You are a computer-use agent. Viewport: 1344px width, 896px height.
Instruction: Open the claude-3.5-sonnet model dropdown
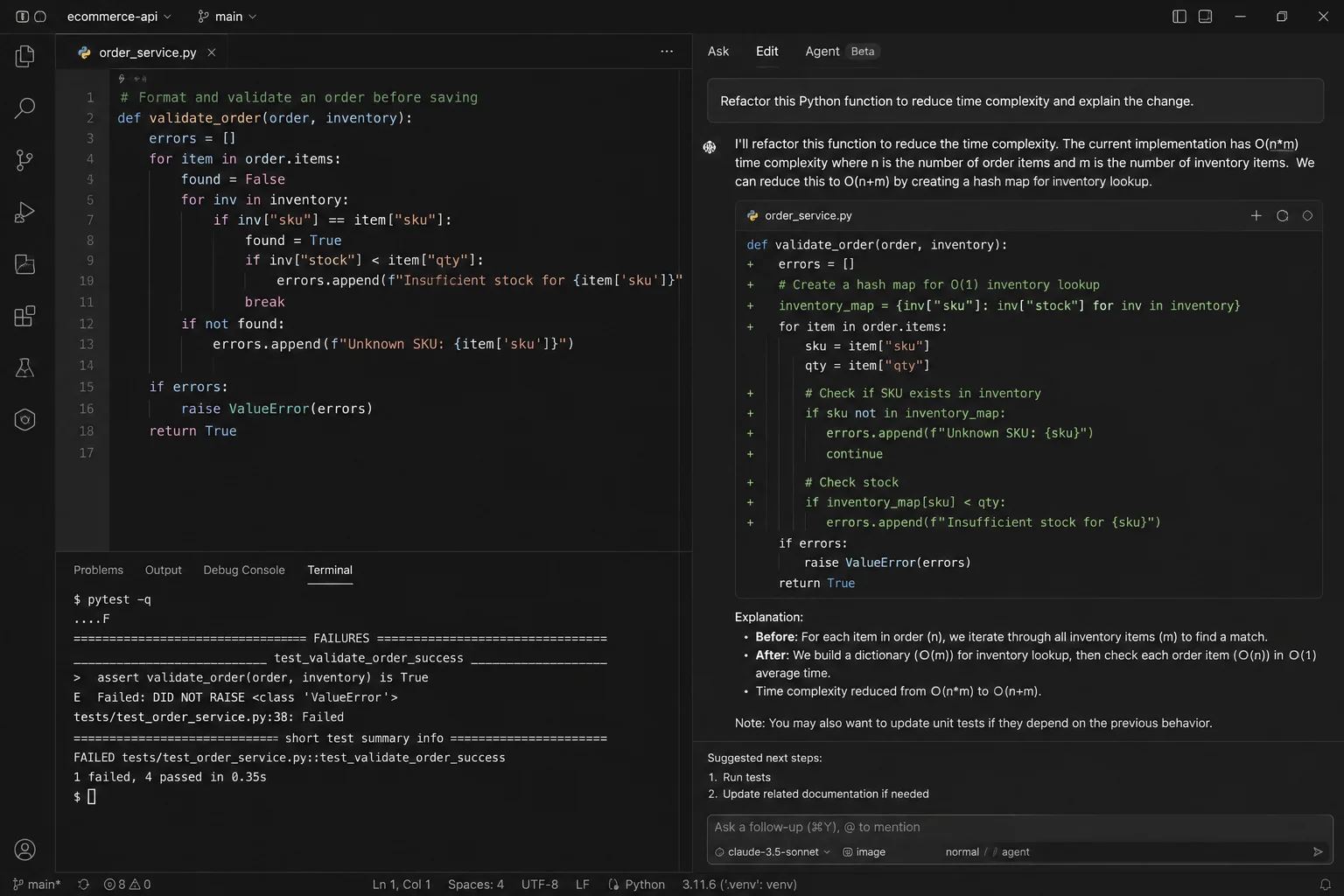(x=773, y=852)
